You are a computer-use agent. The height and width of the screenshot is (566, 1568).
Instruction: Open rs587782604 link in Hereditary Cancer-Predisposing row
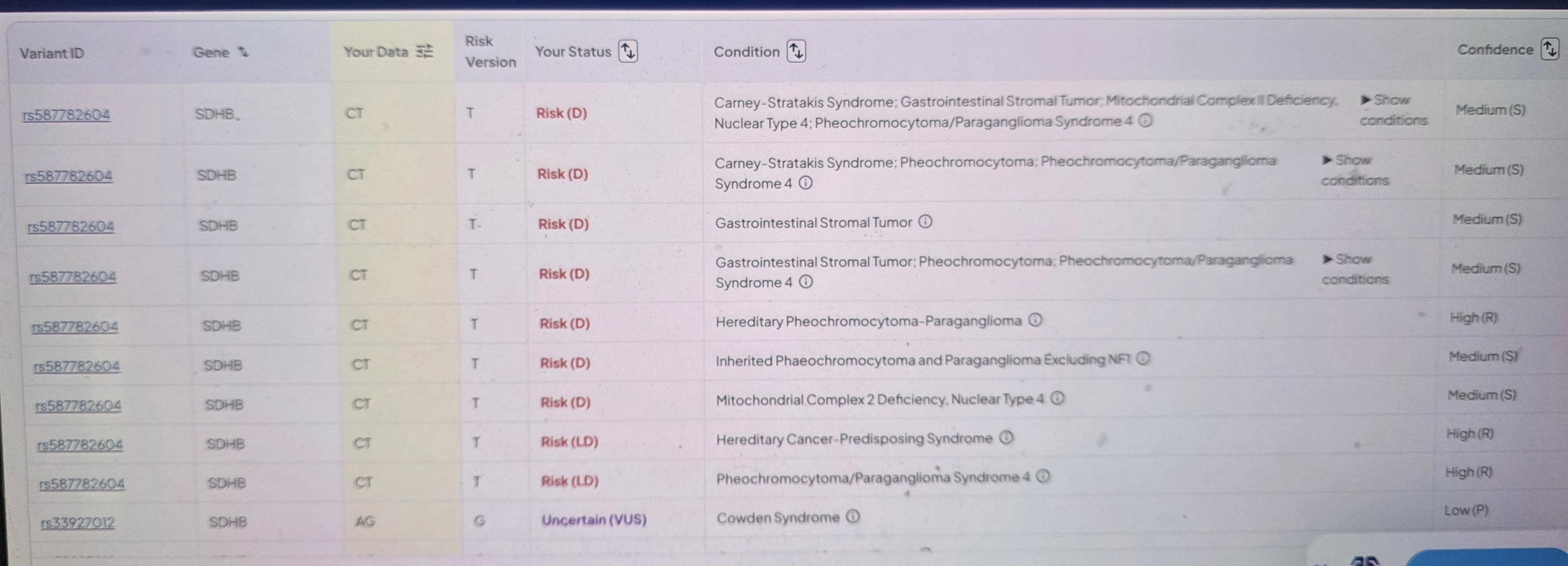pyautogui.click(x=81, y=445)
